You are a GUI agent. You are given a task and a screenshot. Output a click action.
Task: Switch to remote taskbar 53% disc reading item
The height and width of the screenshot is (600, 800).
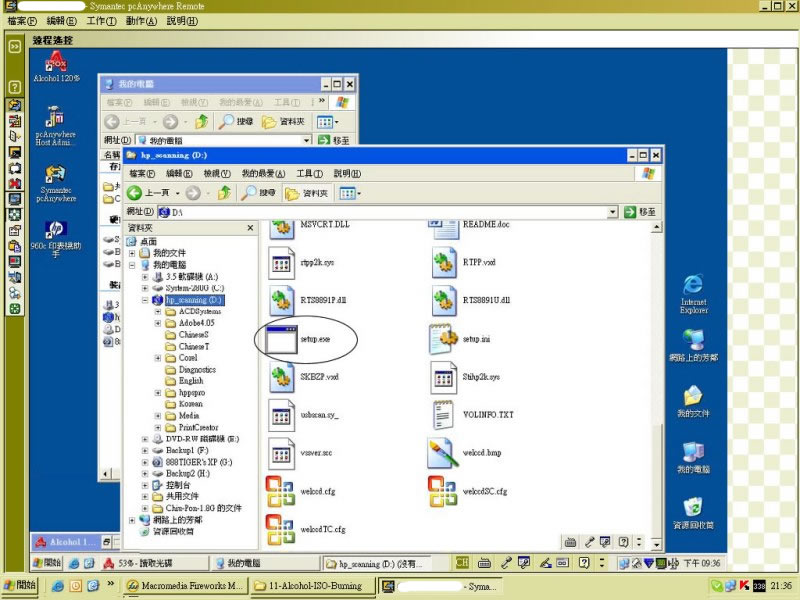click(x=156, y=563)
